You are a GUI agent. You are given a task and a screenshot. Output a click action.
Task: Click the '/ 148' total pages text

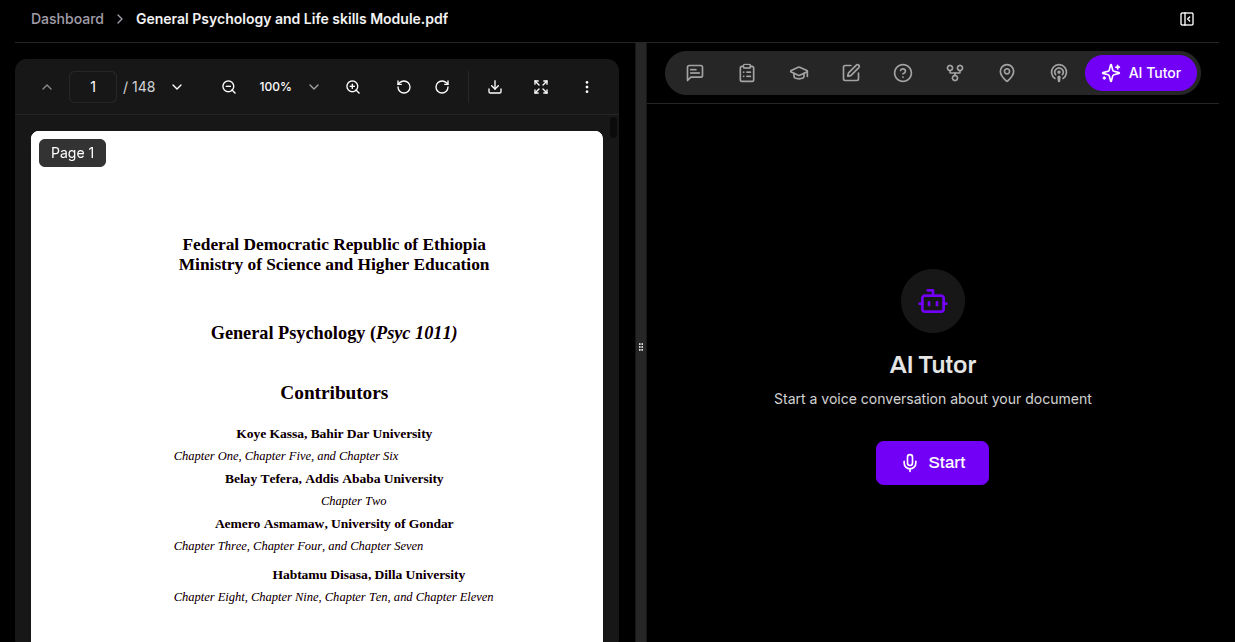(140, 87)
